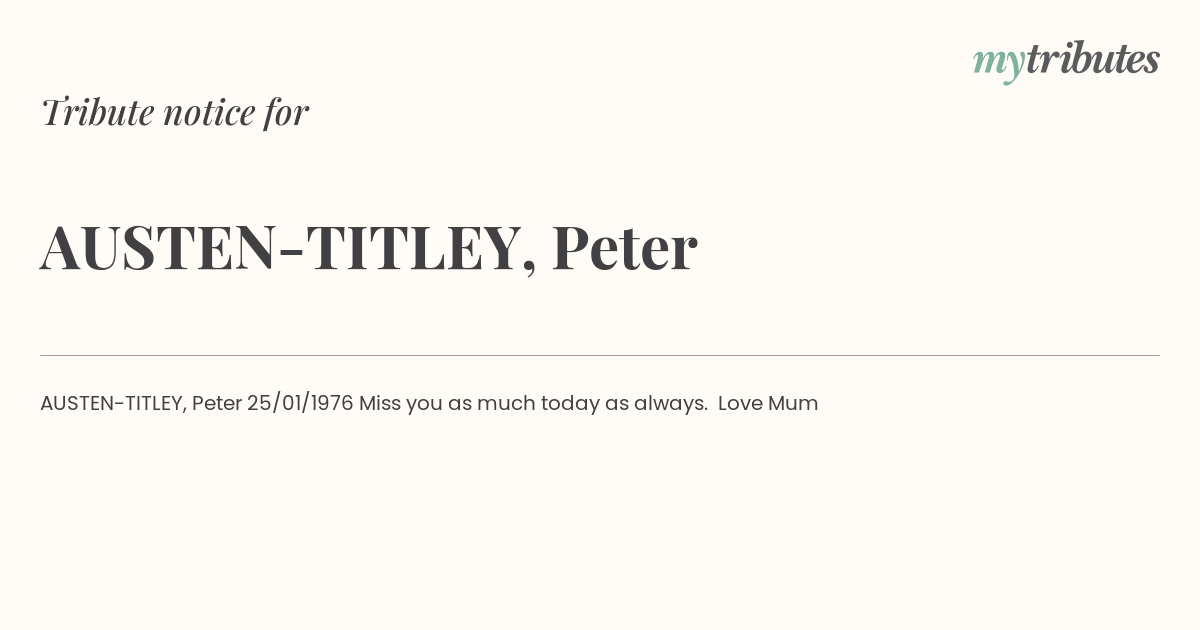This screenshot has width=1200, height=630.
Task: Click the mytributes logo
Action: click(1066, 61)
